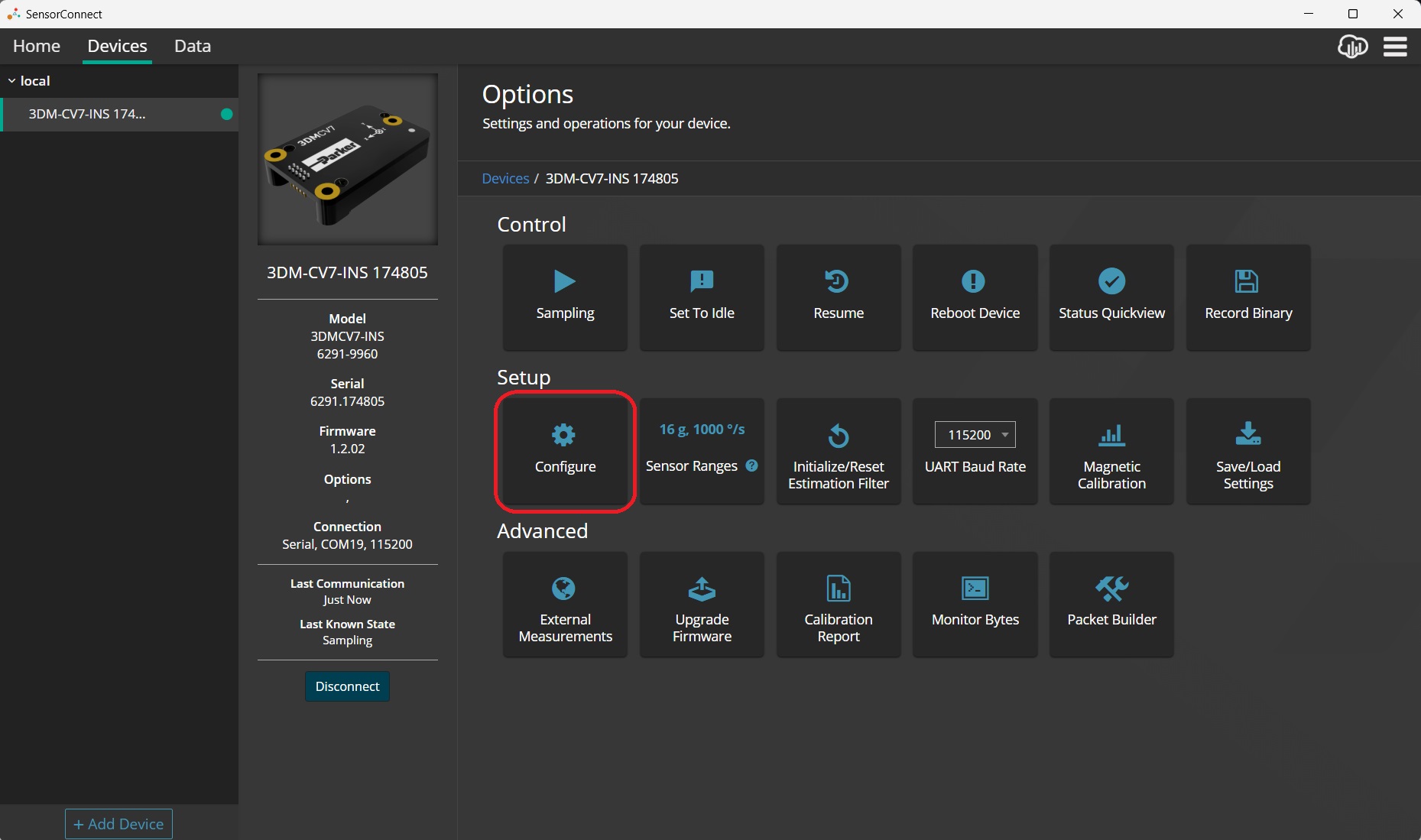
Task: Open the Configure gear tile
Action: click(x=565, y=451)
